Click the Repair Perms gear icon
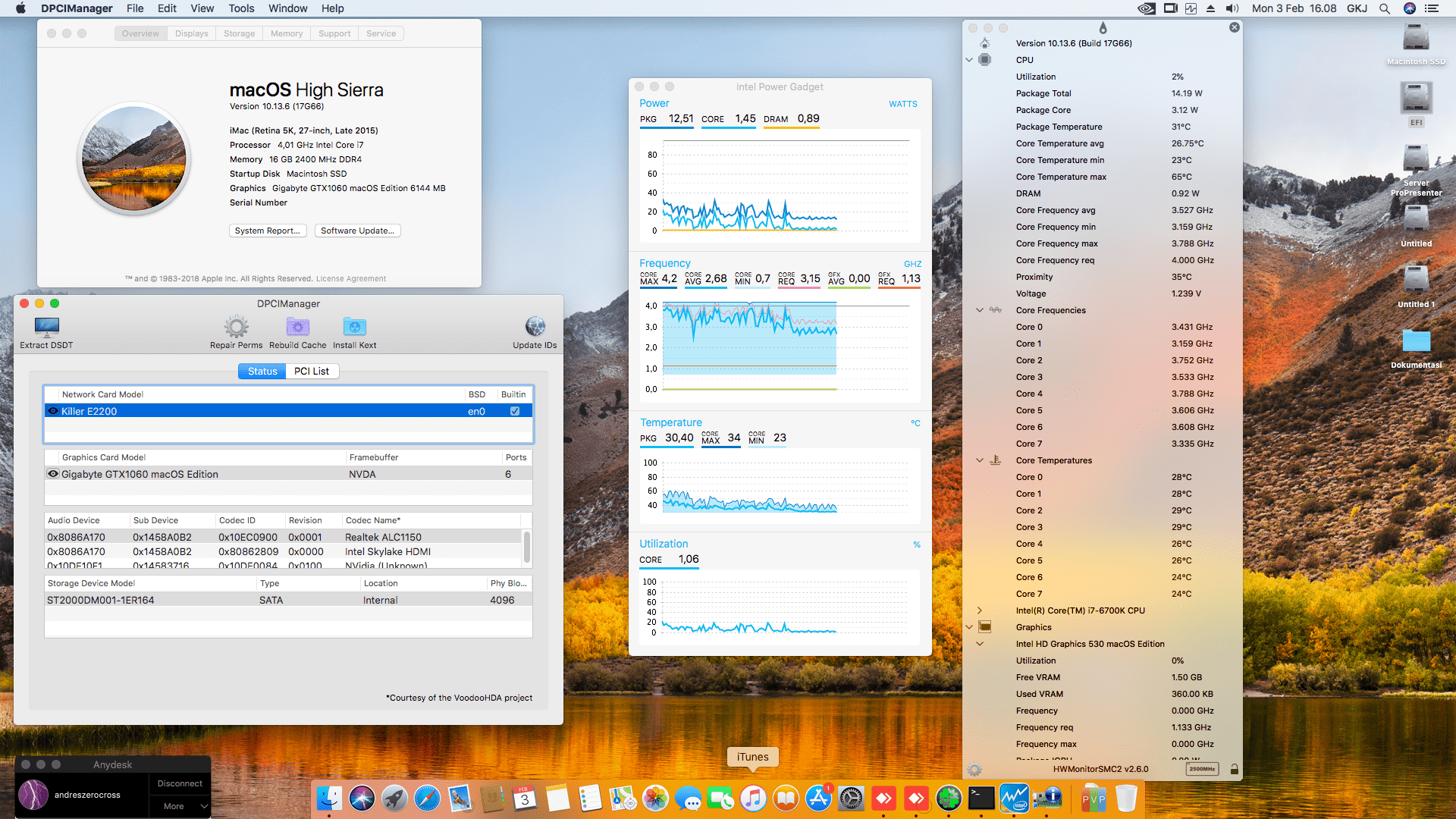Screen dimensions: 1456x819 [x=237, y=327]
